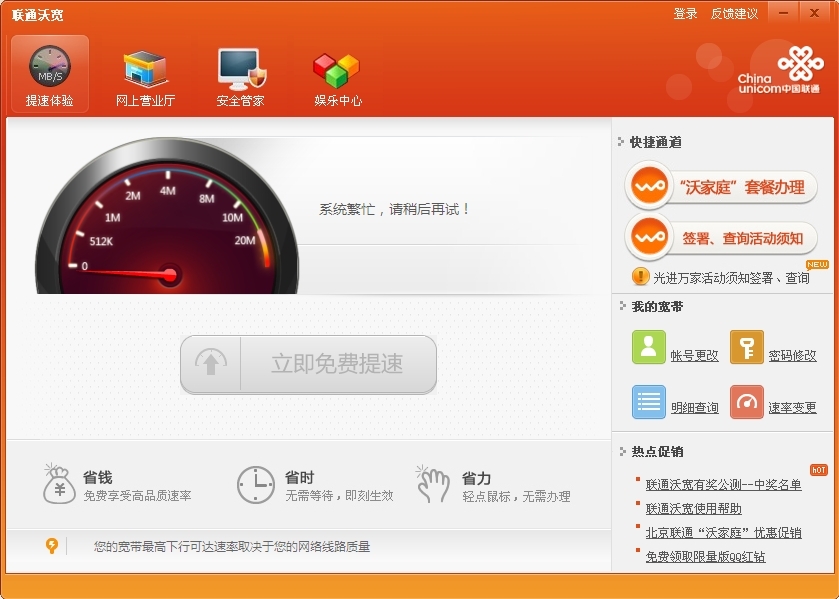
Task: Click the lightbulb tip icon
Action: click(51, 546)
